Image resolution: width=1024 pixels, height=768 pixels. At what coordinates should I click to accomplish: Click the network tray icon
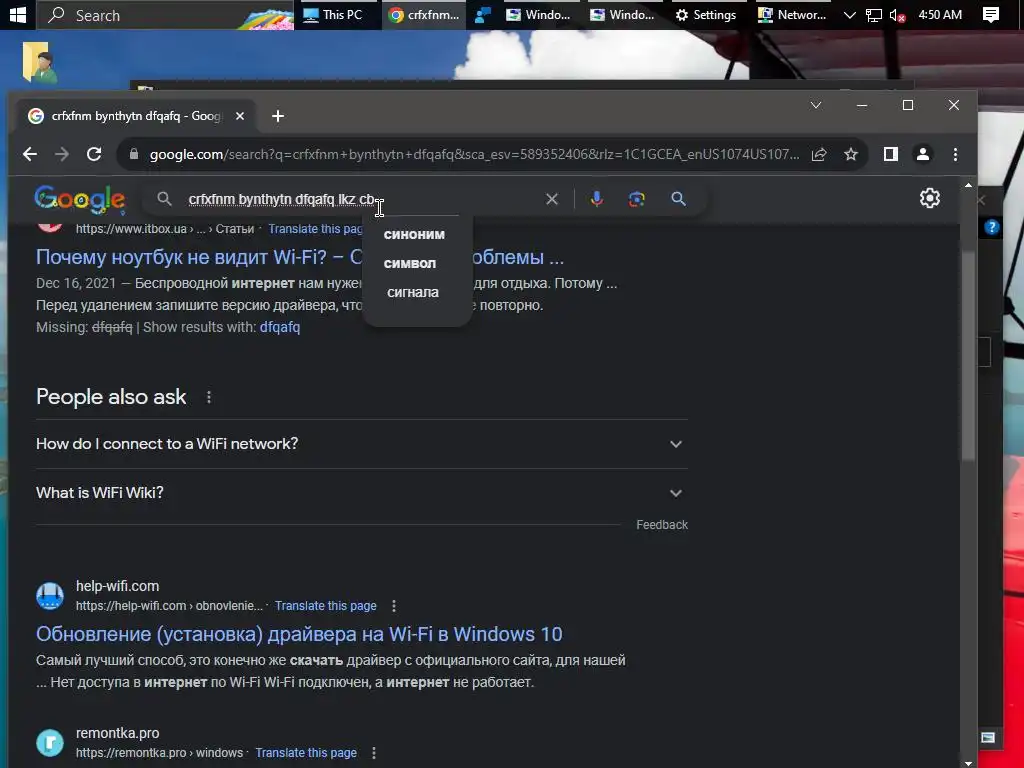pyautogui.click(x=873, y=15)
